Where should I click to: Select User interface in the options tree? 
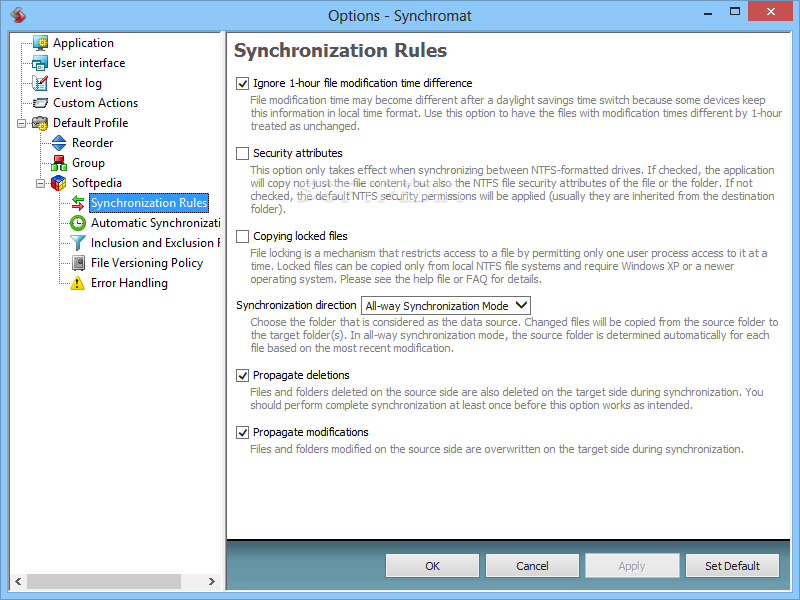(89, 63)
